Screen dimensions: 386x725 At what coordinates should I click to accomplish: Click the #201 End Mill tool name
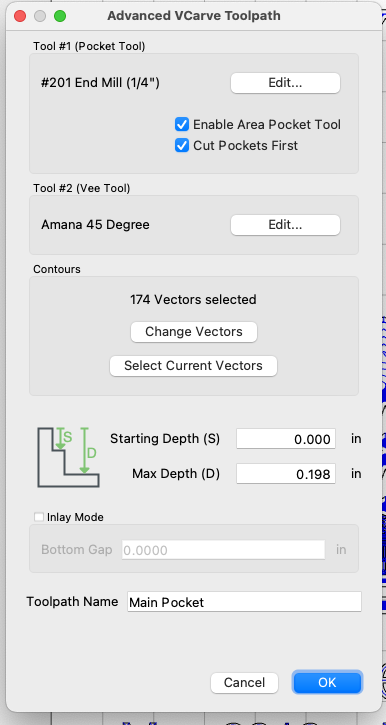(x=100, y=83)
